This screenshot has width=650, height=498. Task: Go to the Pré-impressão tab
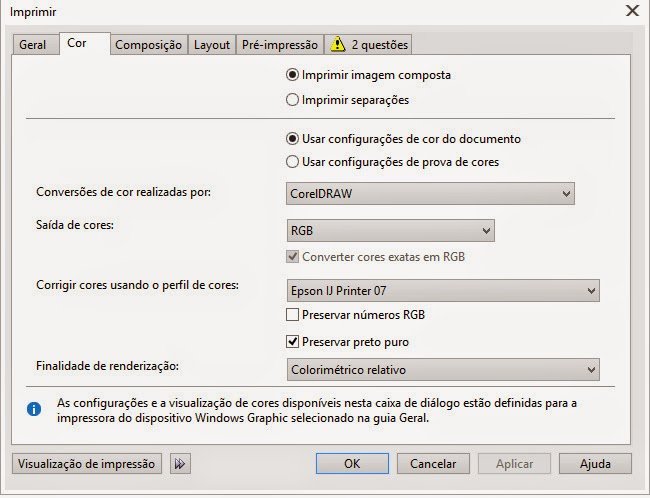click(280, 45)
